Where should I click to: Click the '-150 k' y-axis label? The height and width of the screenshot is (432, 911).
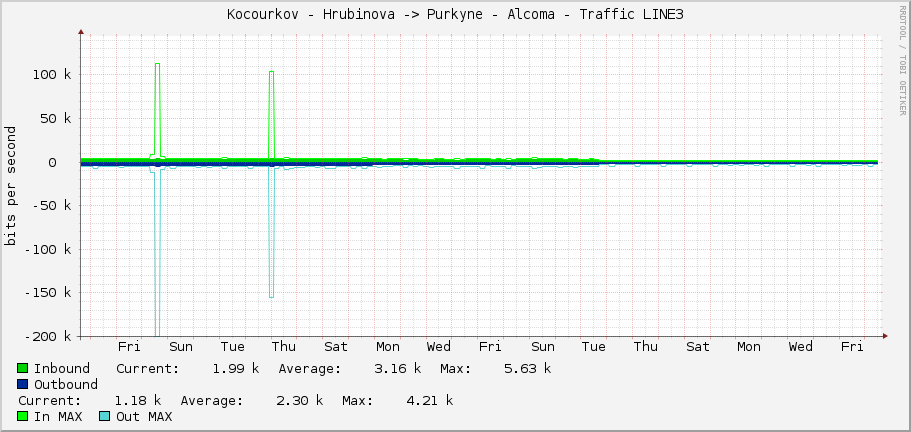(x=48, y=293)
